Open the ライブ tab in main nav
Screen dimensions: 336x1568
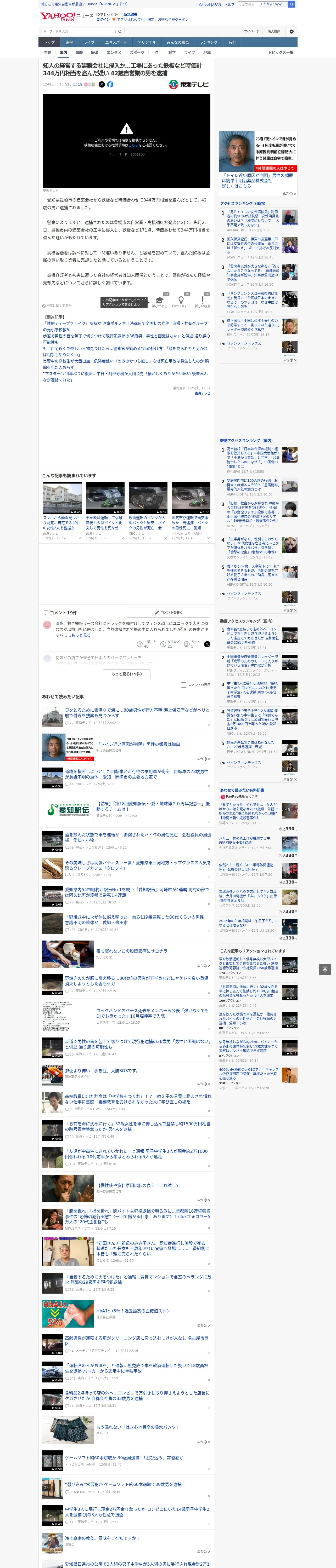point(89,43)
